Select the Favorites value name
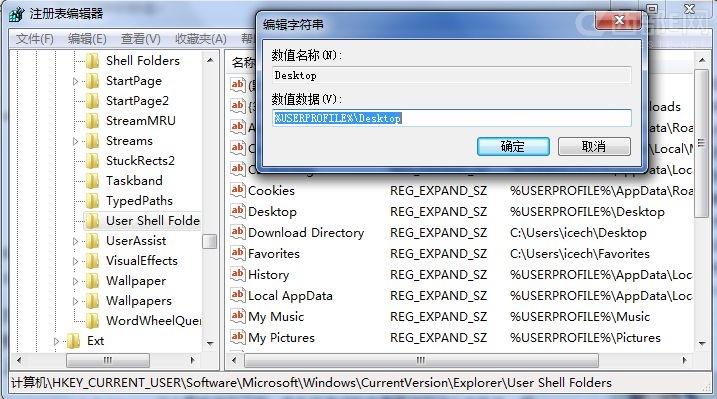This screenshot has height=399, width=717. tap(274, 253)
